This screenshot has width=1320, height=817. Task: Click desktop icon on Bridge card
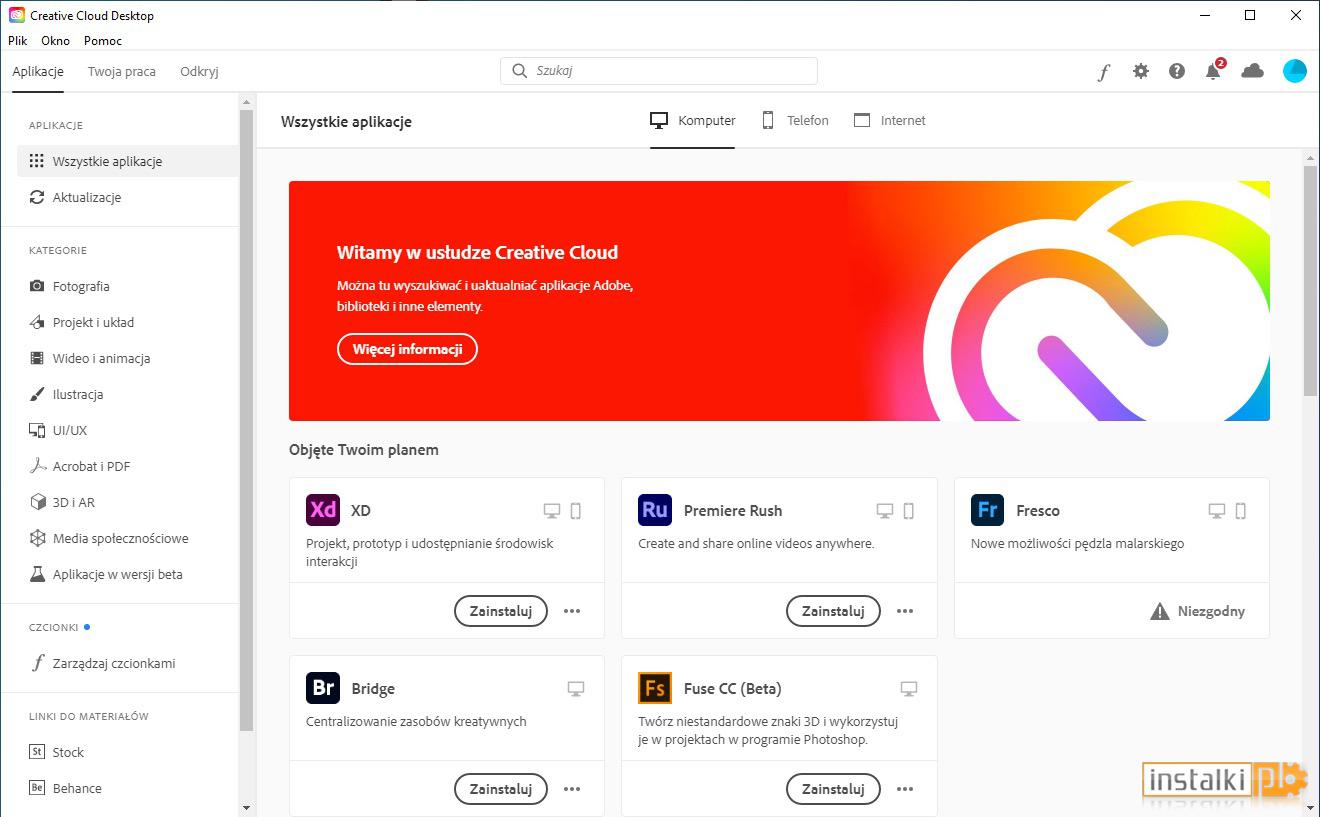click(x=576, y=689)
